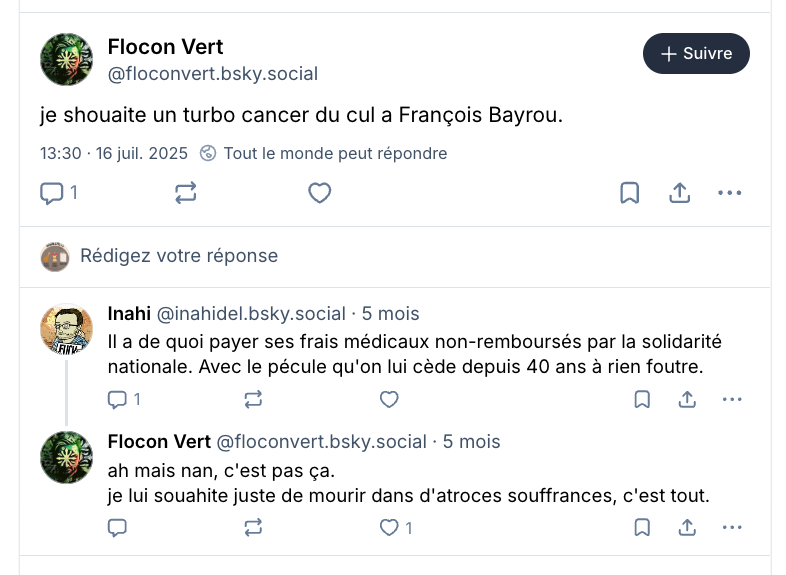
Task: Reply to the main Flocon Vert post
Action: (52, 193)
